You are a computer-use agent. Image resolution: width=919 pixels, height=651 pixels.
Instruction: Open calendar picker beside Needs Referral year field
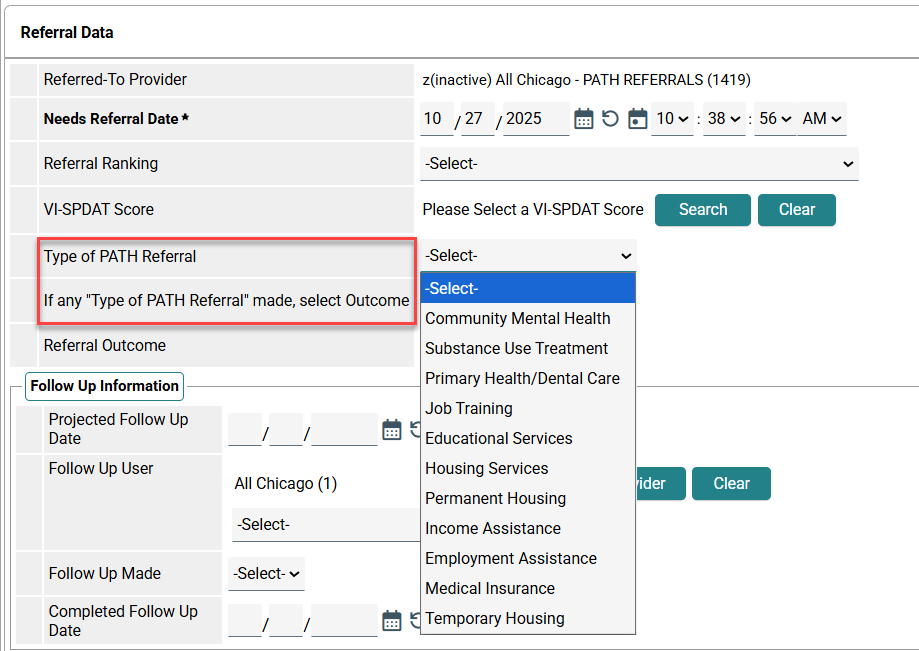(584, 119)
